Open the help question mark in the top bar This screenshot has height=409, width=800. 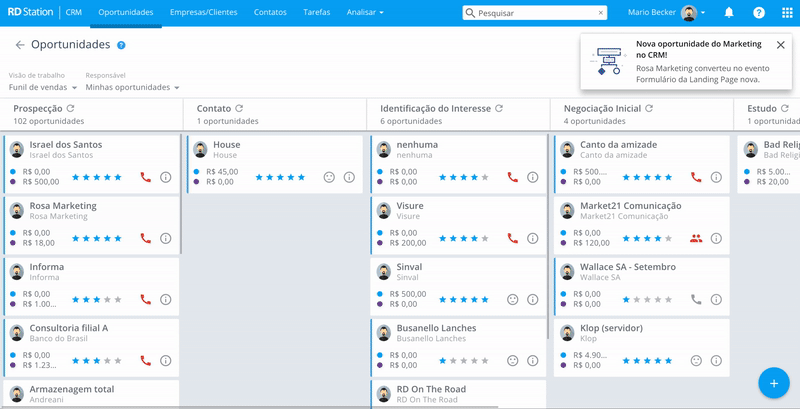[759, 13]
